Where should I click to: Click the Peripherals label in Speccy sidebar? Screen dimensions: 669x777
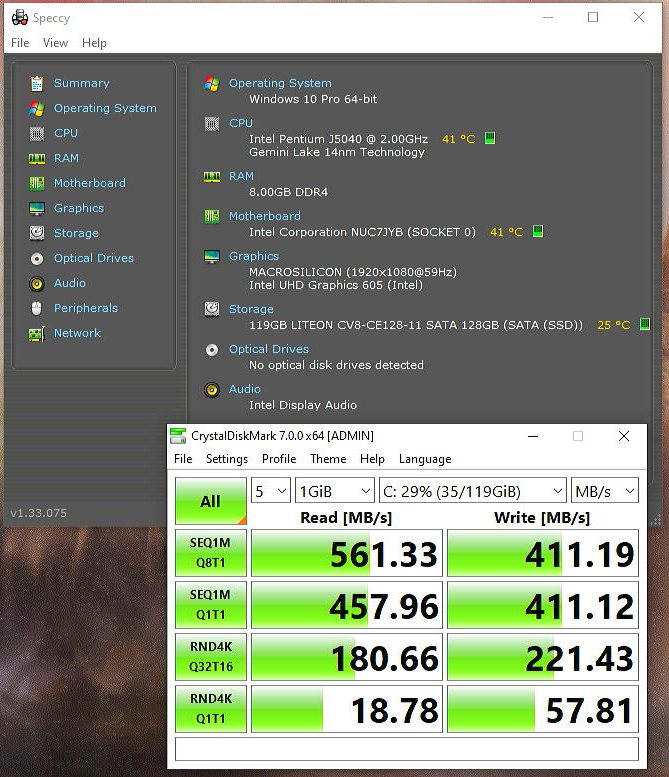click(x=86, y=308)
